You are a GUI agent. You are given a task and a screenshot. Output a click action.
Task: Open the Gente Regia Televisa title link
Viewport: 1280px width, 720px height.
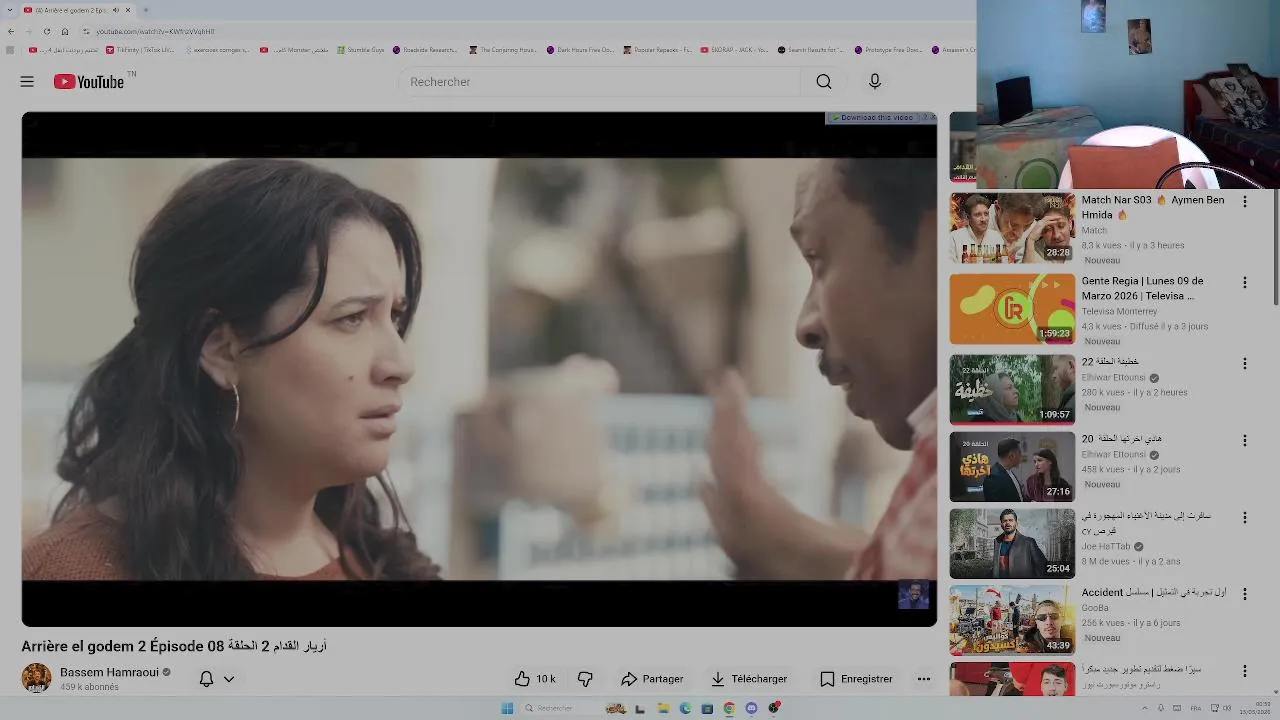[1143, 288]
